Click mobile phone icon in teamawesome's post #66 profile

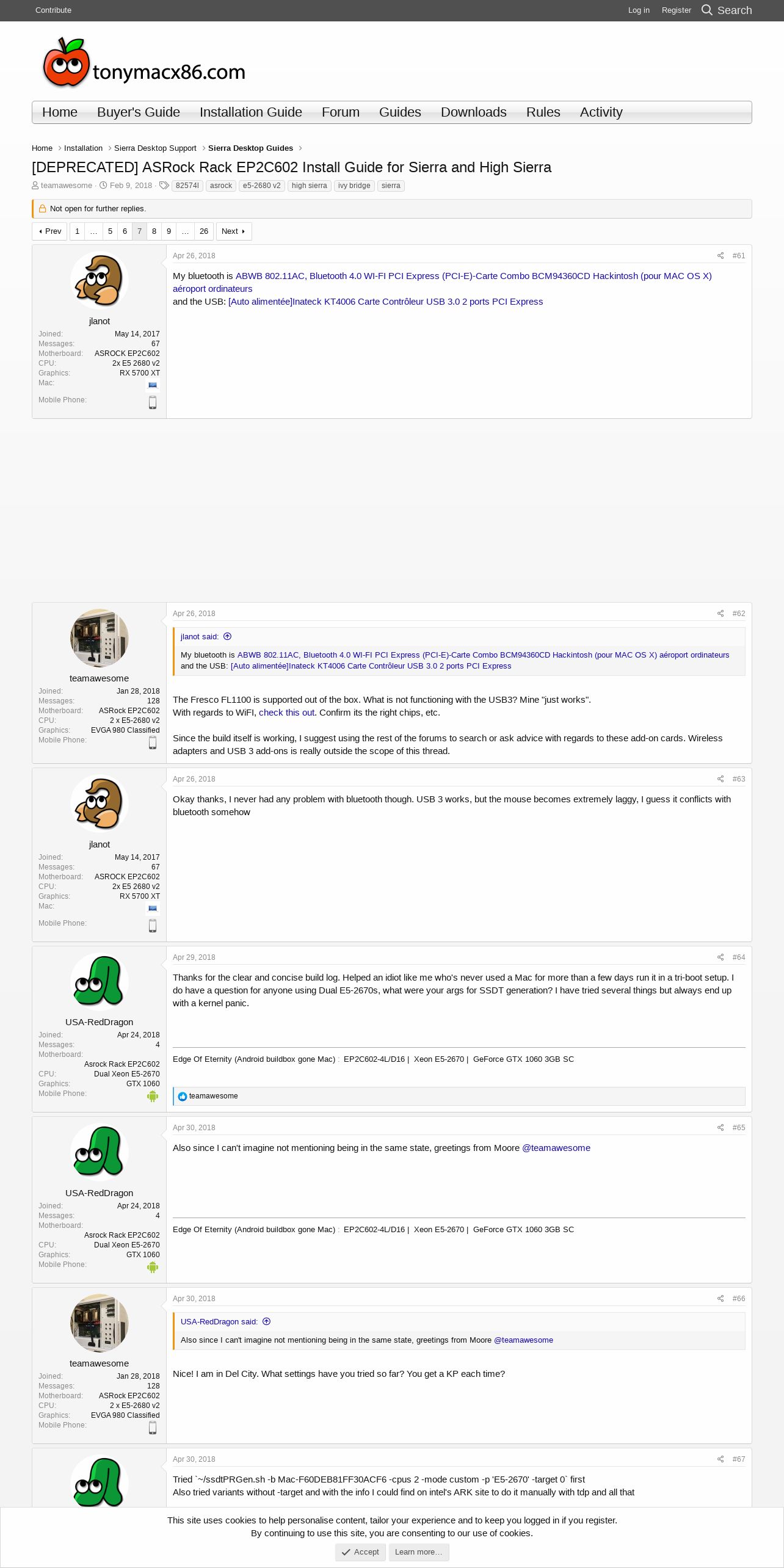pyautogui.click(x=153, y=1428)
